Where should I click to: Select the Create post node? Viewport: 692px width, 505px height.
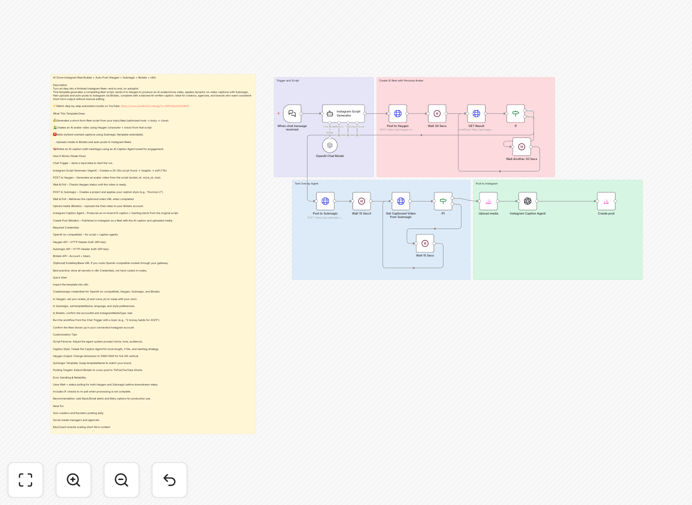click(606, 201)
